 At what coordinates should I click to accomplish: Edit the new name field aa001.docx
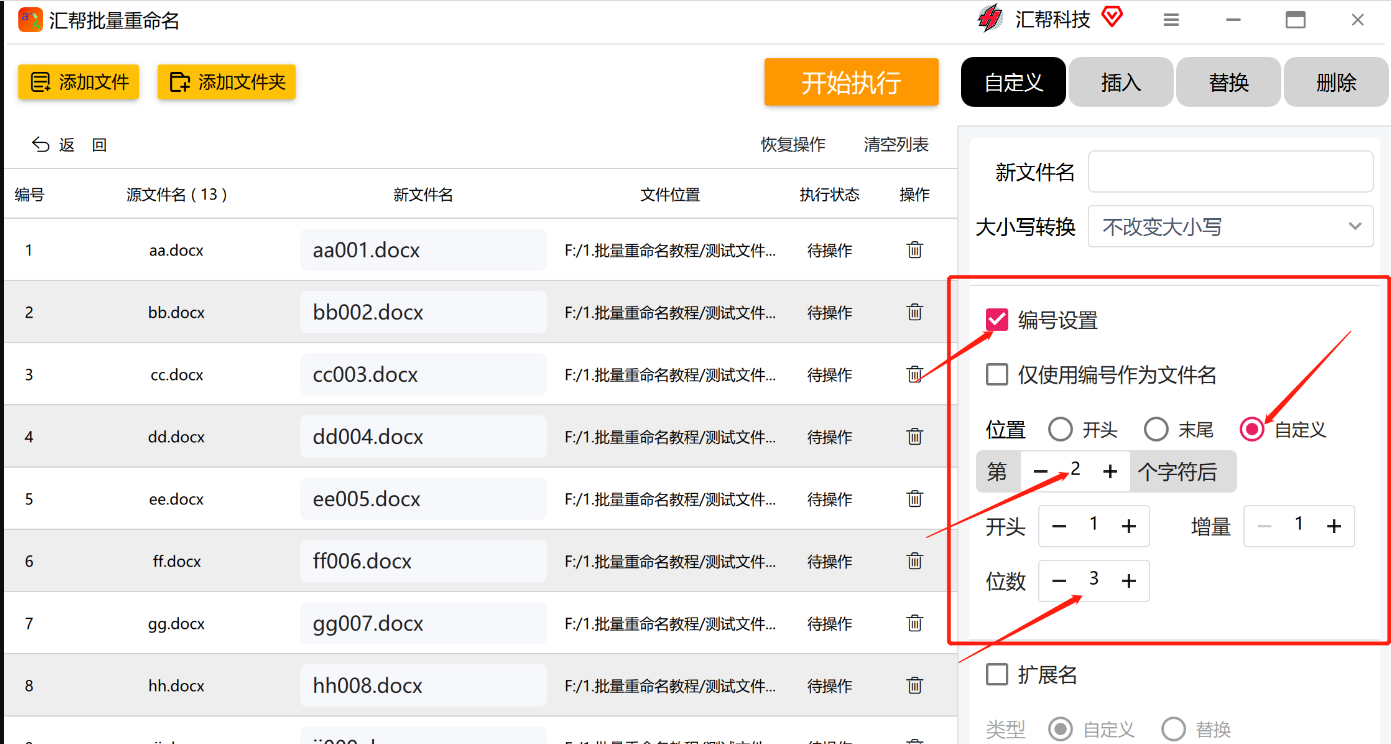coord(423,250)
